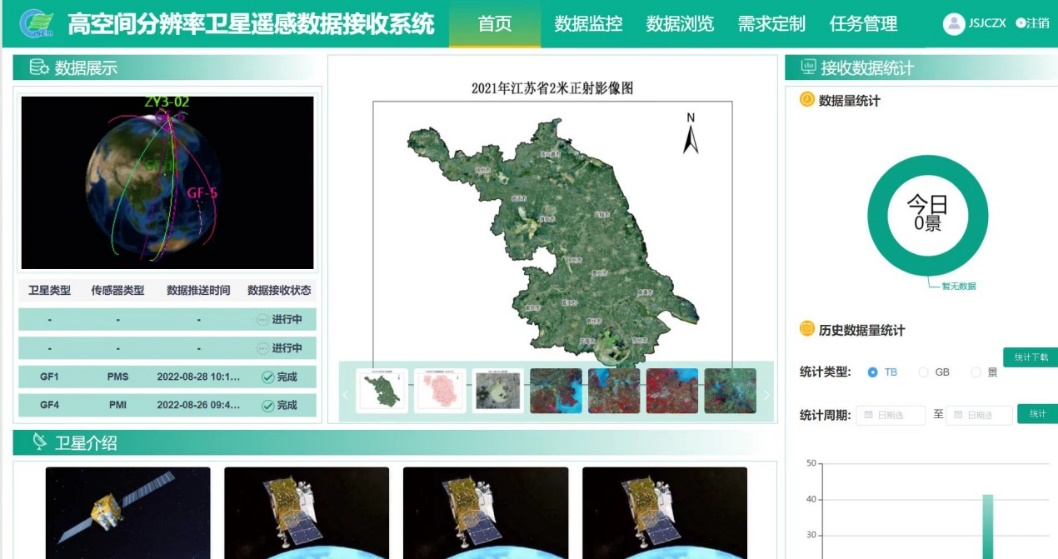
Task: Select the TB statistics type radio button
Action: click(872, 372)
